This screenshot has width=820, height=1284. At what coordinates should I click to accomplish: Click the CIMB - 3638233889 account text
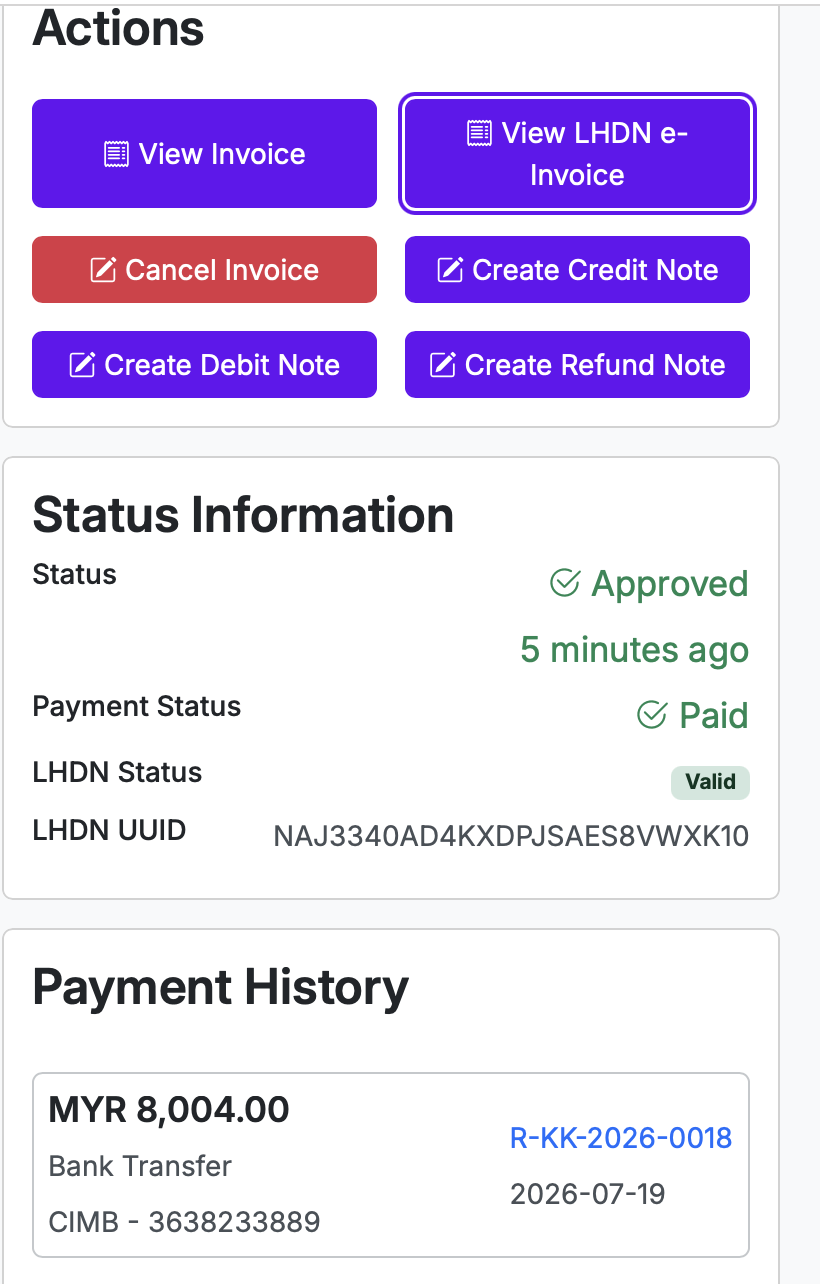[184, 1221]
